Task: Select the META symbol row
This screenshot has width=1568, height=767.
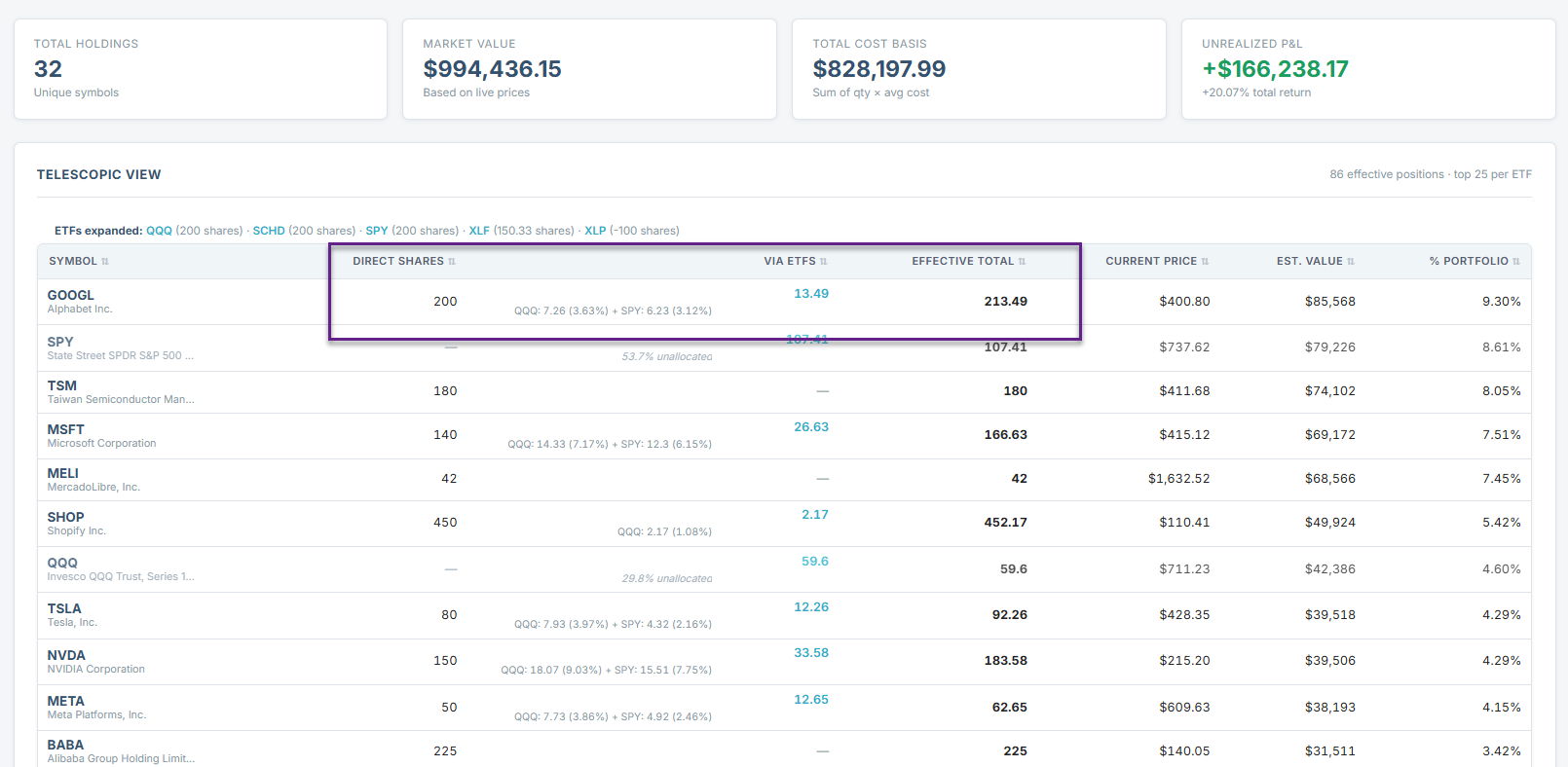Action: point(784,708)
